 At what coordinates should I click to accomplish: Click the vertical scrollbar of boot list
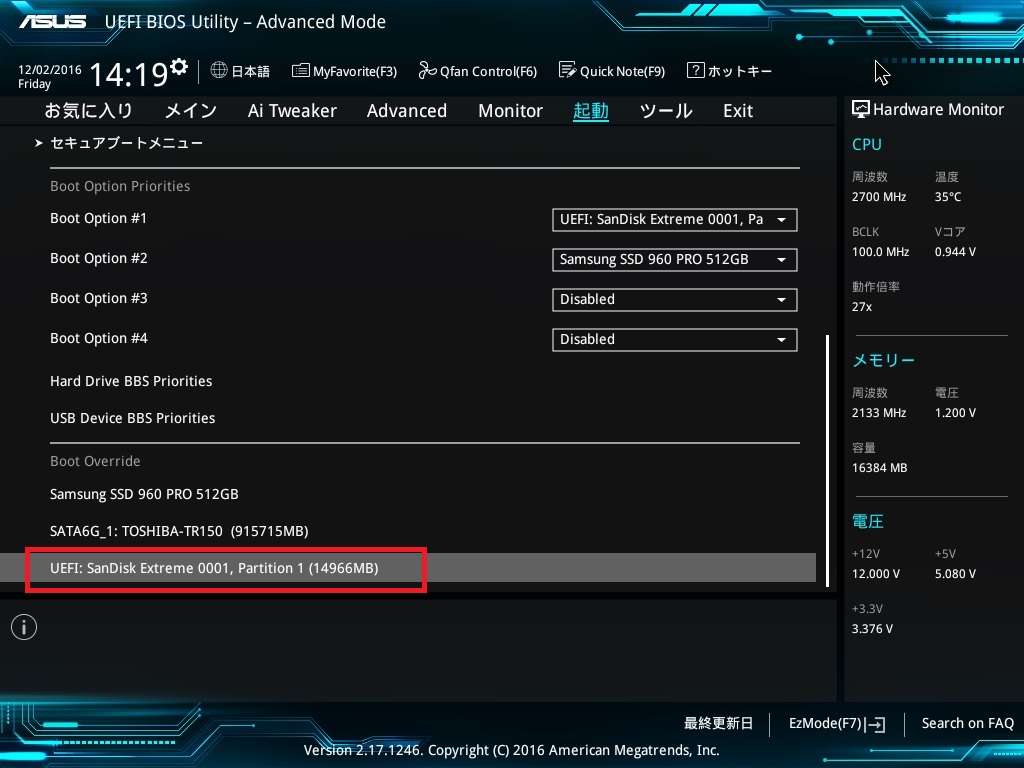[x=827, y=461]
